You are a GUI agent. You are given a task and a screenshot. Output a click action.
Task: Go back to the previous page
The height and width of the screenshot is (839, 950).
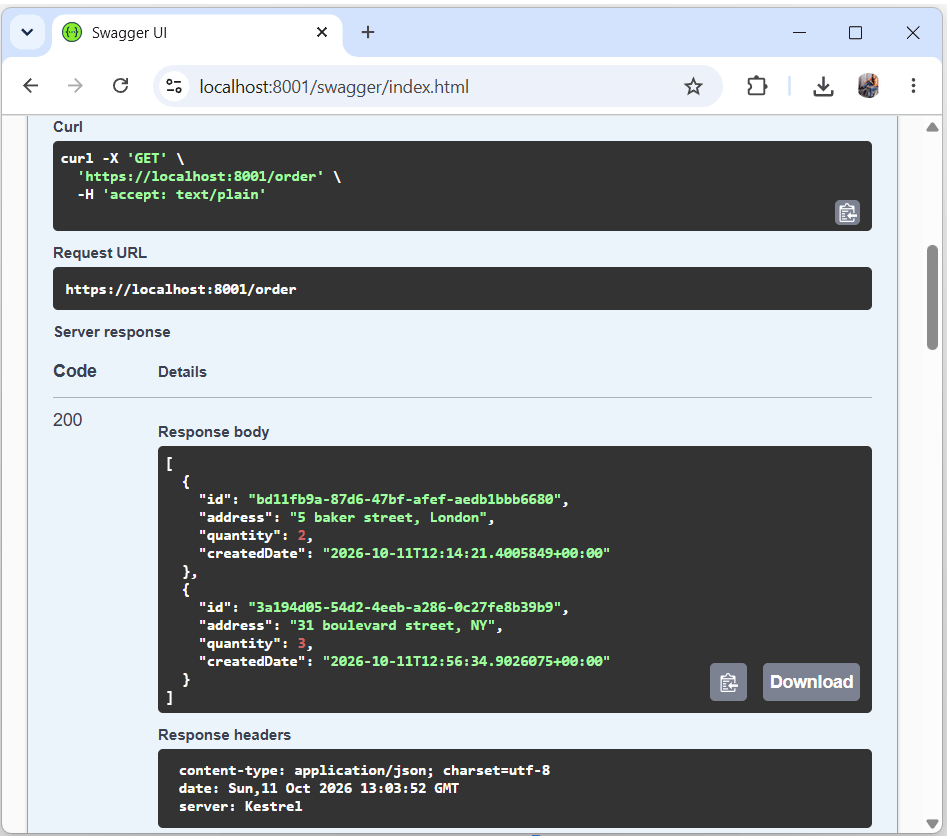click(31, 86)
